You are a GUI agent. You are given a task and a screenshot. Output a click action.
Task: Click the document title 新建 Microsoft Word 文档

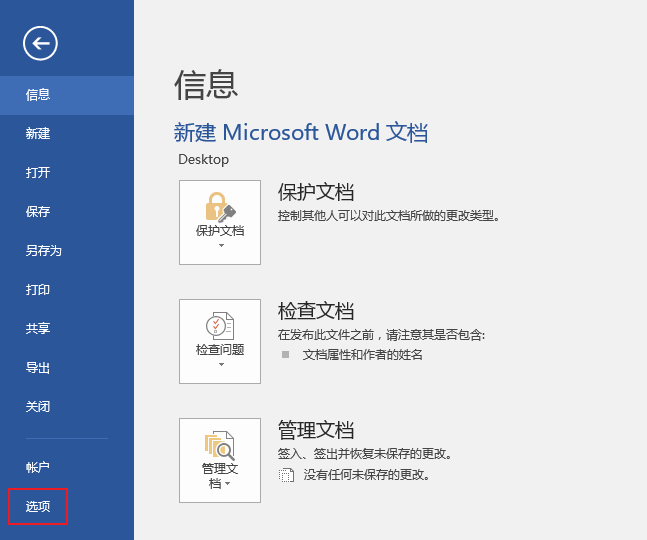[x=301, y=132]
